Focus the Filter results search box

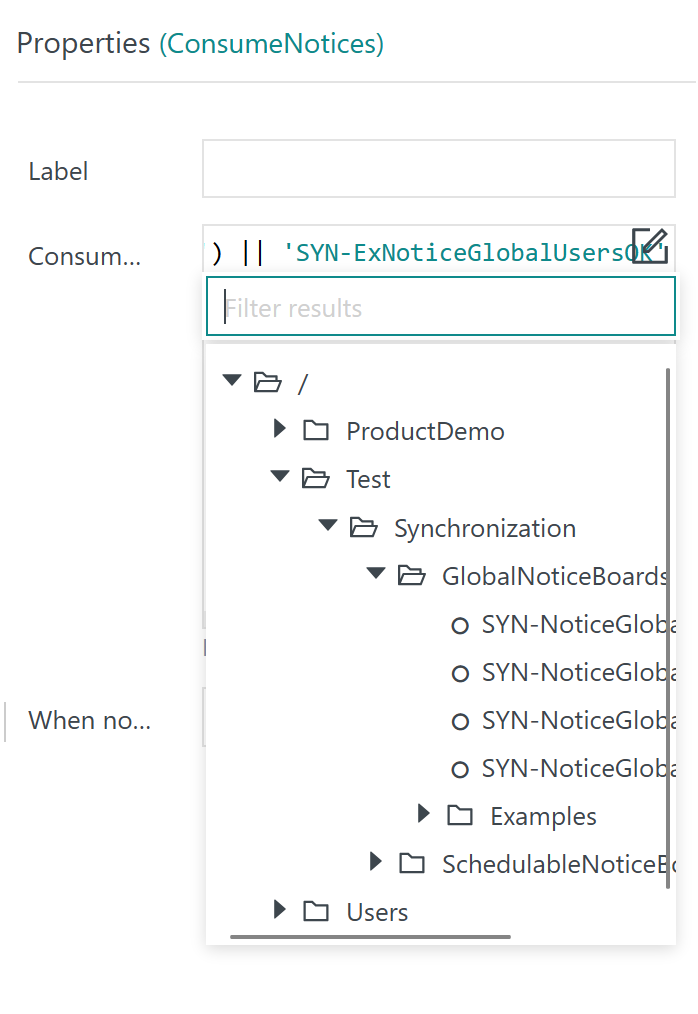coord(440,307)
